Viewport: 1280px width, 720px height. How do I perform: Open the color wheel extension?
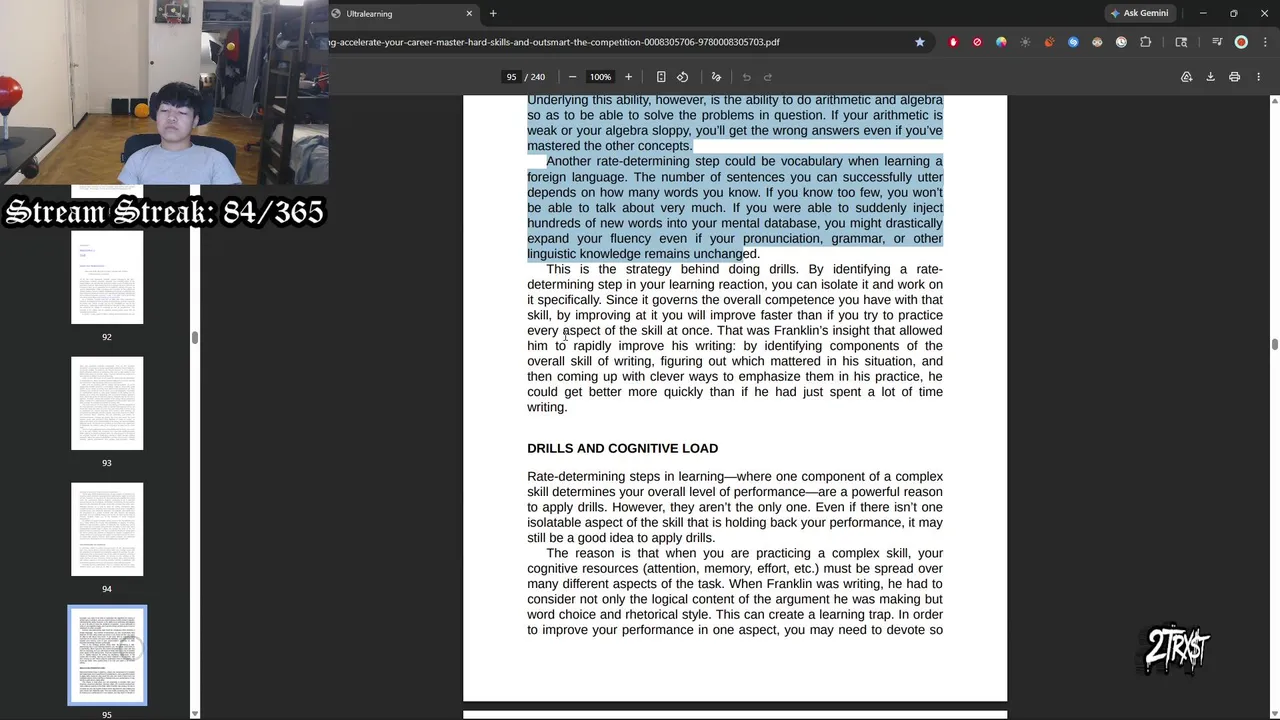tap(1001, 42)
